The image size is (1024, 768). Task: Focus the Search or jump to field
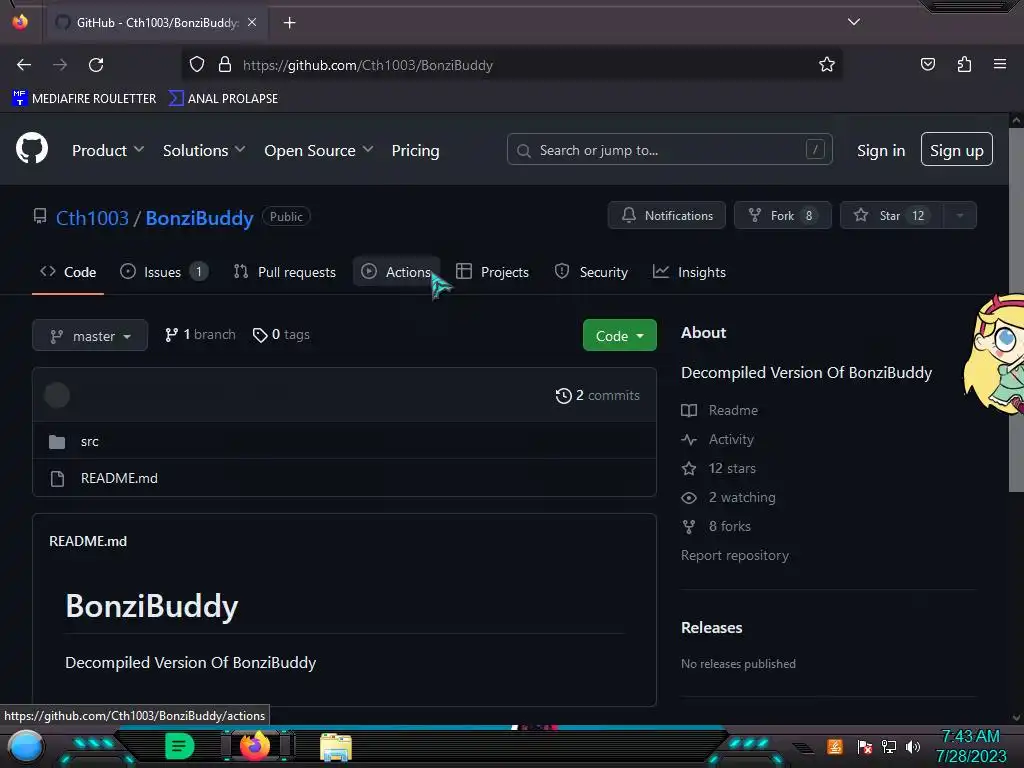tap(669, 150)
